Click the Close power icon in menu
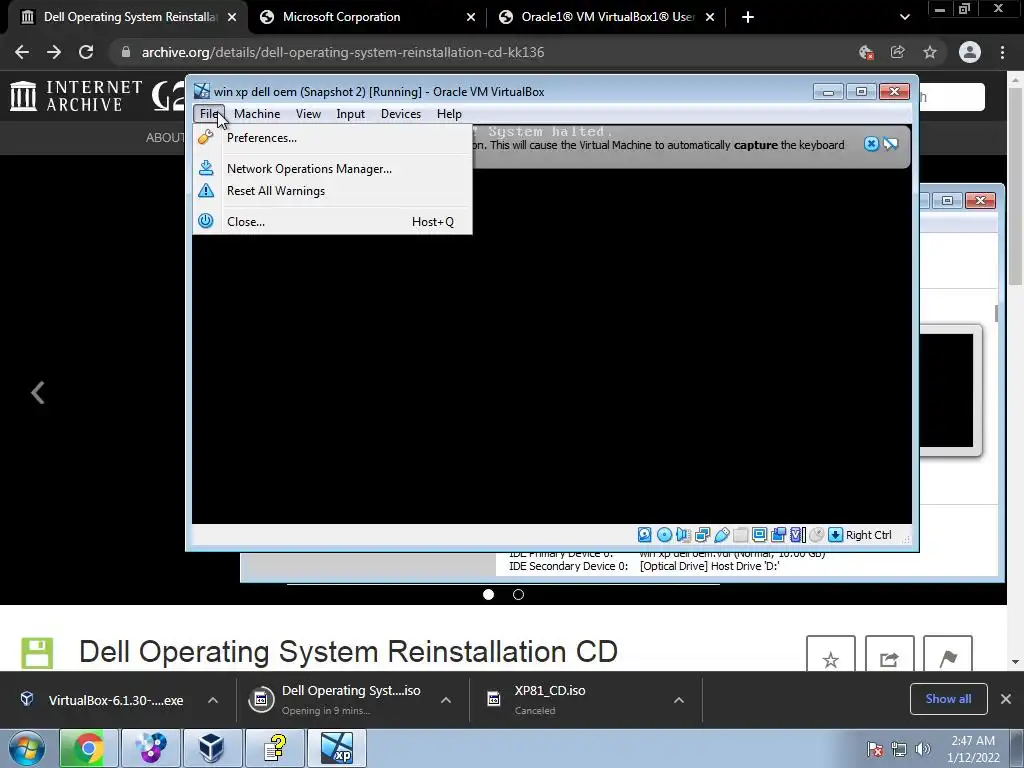 pos(206,221)
